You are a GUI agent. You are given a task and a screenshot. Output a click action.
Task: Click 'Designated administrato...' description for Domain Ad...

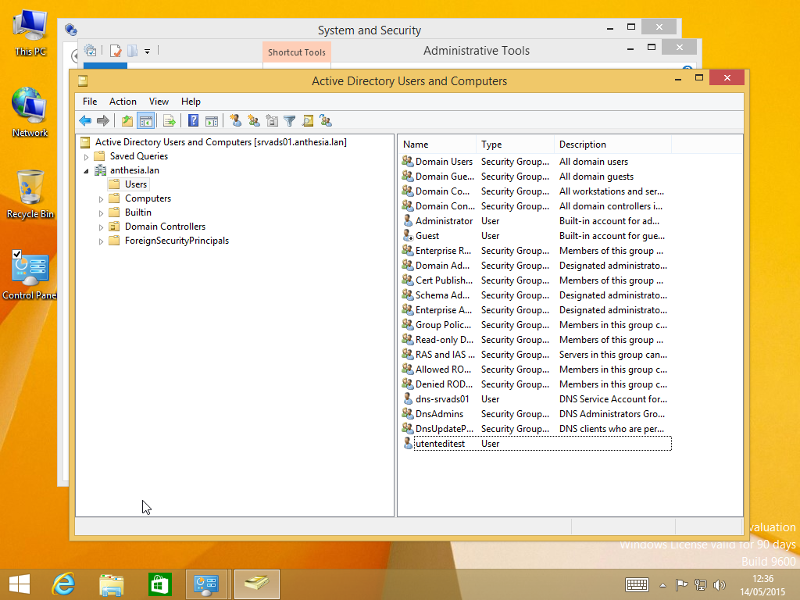click(613, 265)
